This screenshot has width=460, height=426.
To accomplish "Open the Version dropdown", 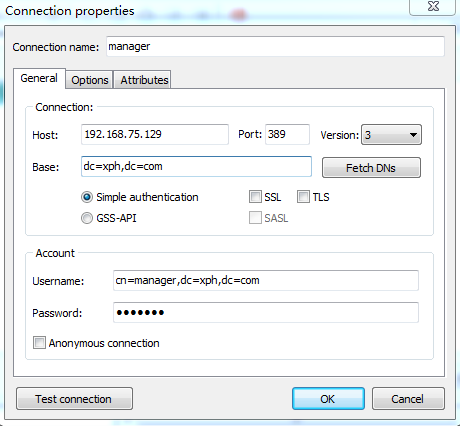I will (x=391, y=135).
